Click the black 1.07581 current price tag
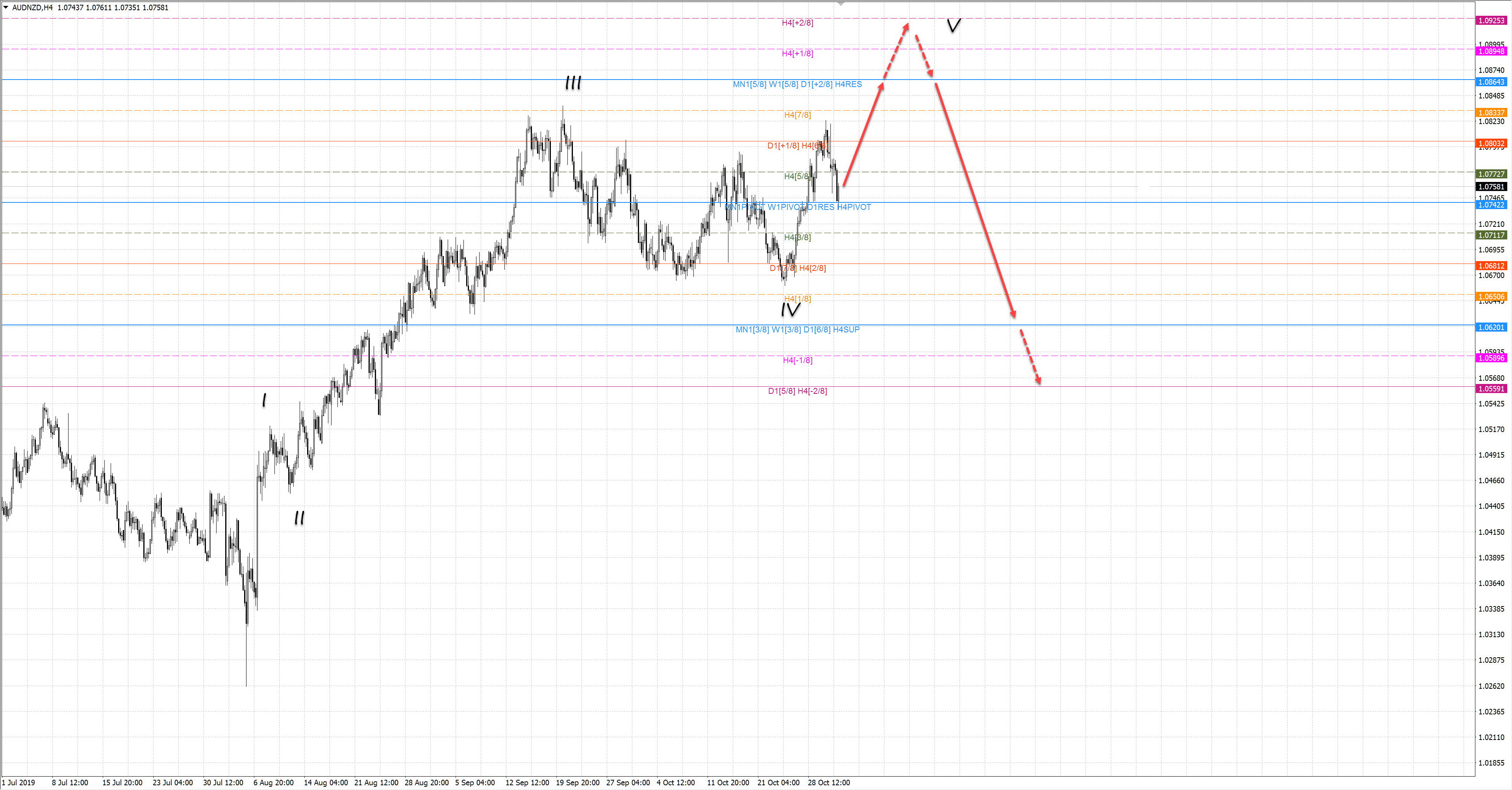This screenshot has height=790, width=1512. click(x=1491, y=187)
